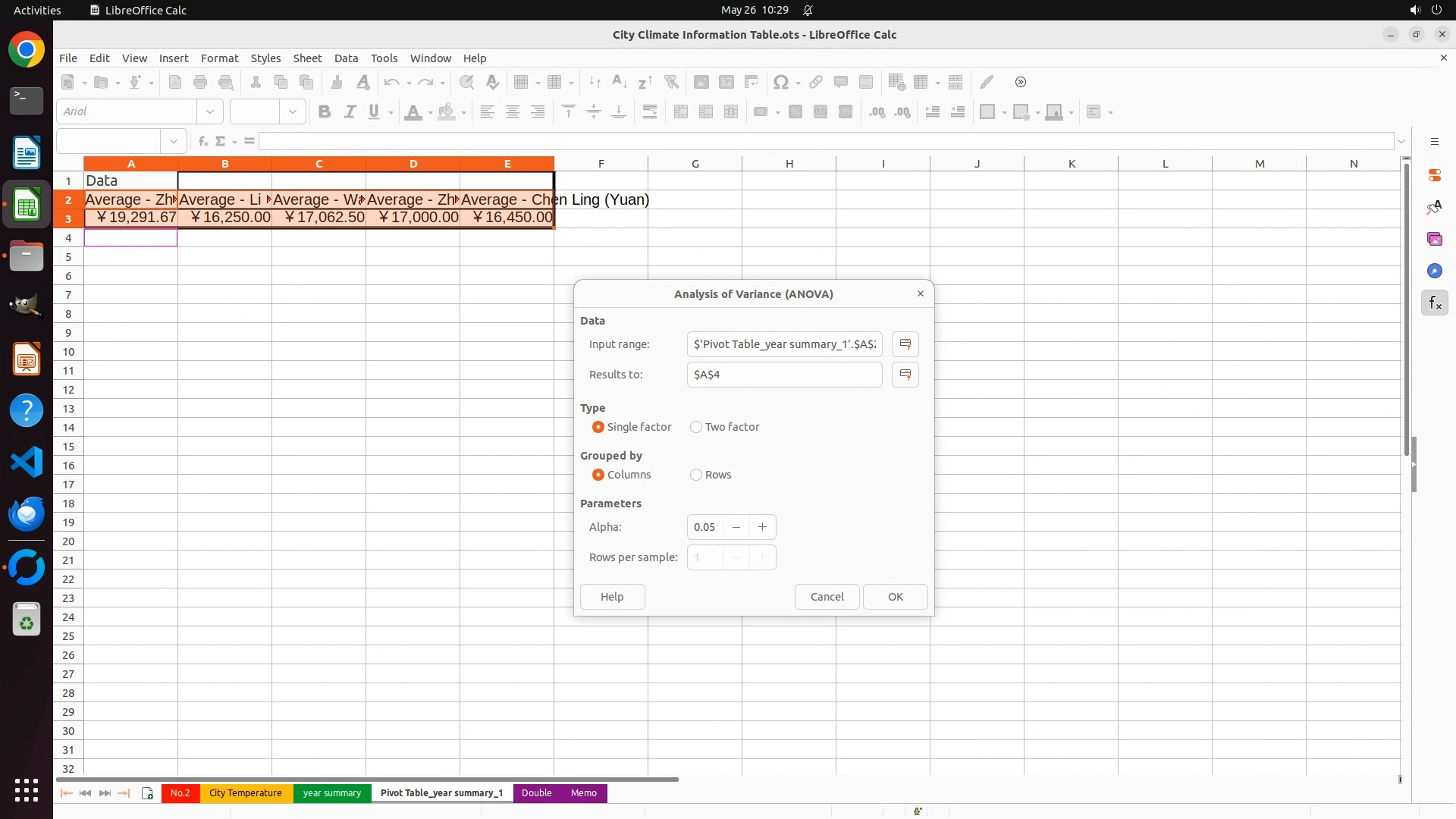The height and width of the screenshot is (819, 1456).
Task: Click the Help button in ANOVA dialog
Action: point(612,597)
